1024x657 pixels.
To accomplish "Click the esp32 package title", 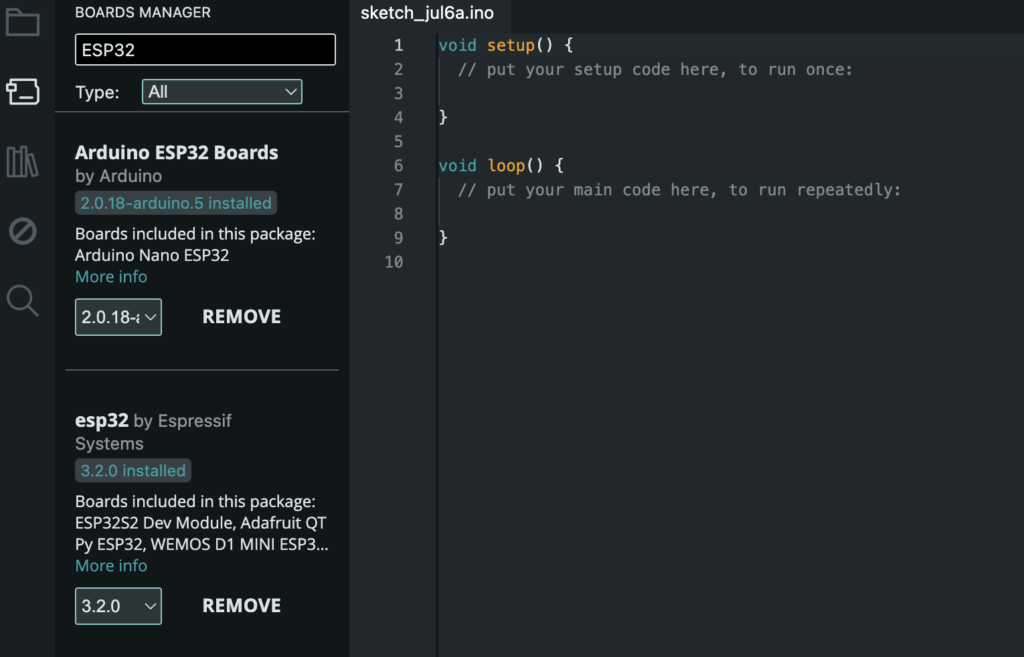I will (x=102, y=420).
